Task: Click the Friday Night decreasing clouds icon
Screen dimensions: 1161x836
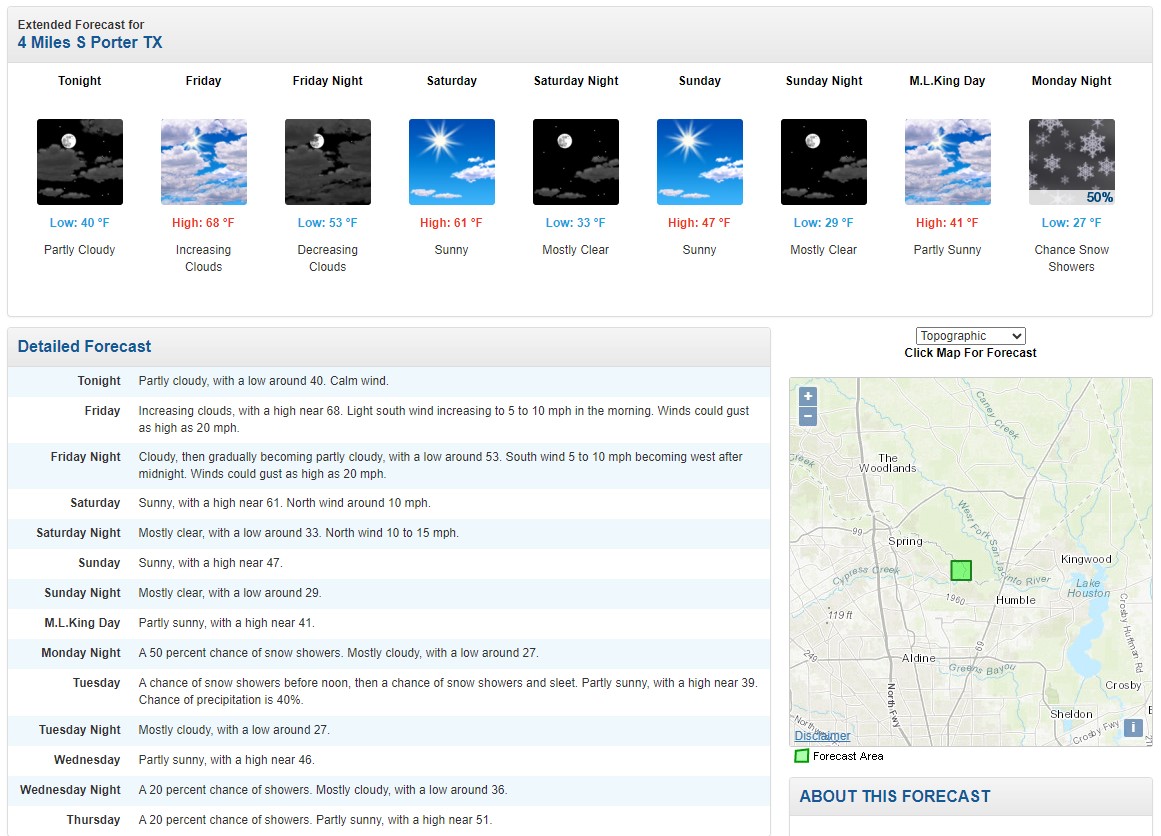Action: coord(328,162)
